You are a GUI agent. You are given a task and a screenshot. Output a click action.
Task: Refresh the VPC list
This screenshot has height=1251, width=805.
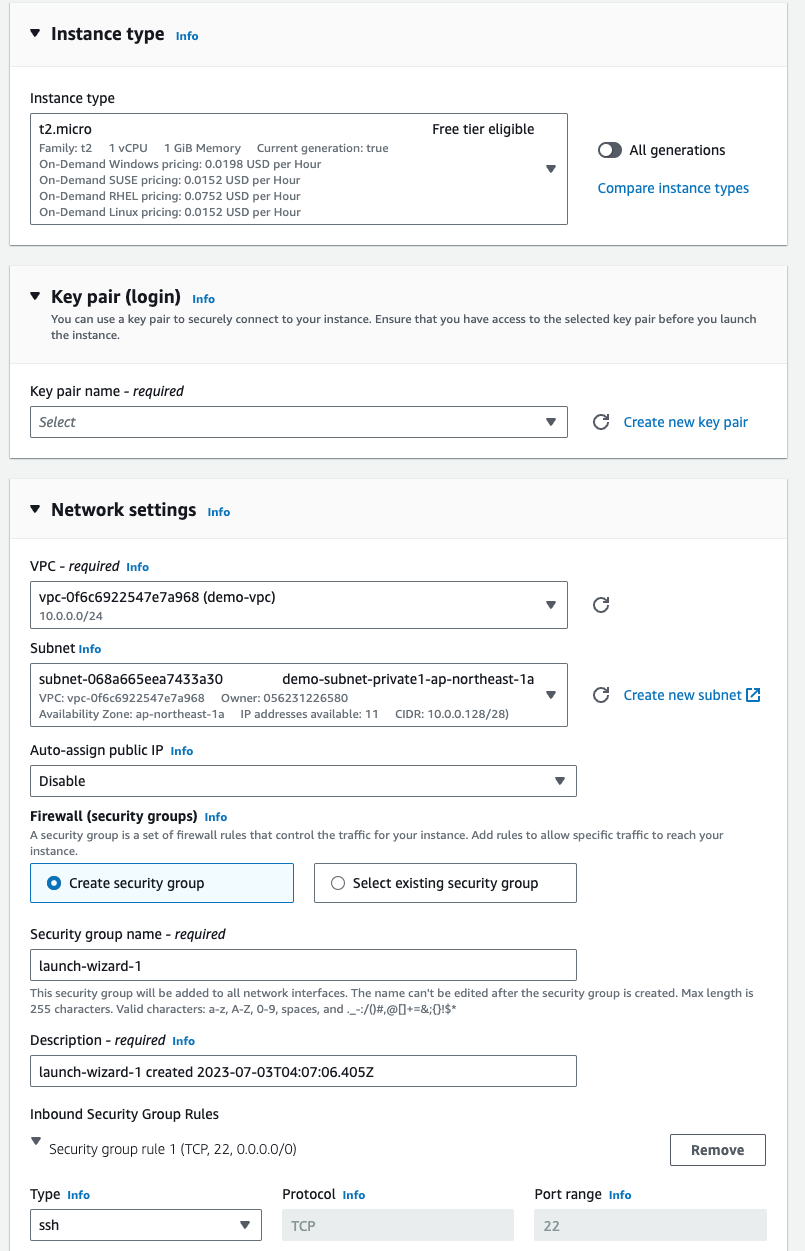(601, 605)
